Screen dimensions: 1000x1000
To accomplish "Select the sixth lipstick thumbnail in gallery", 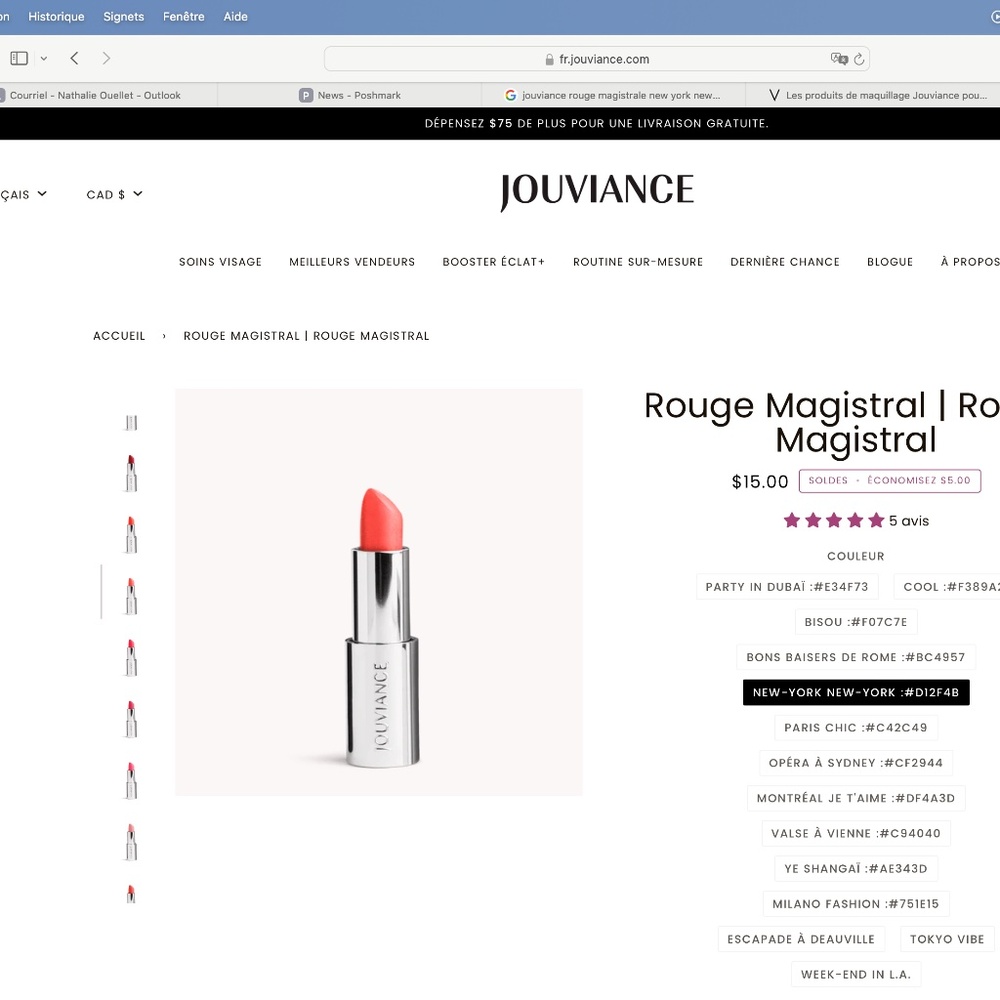I will [131, 719].
